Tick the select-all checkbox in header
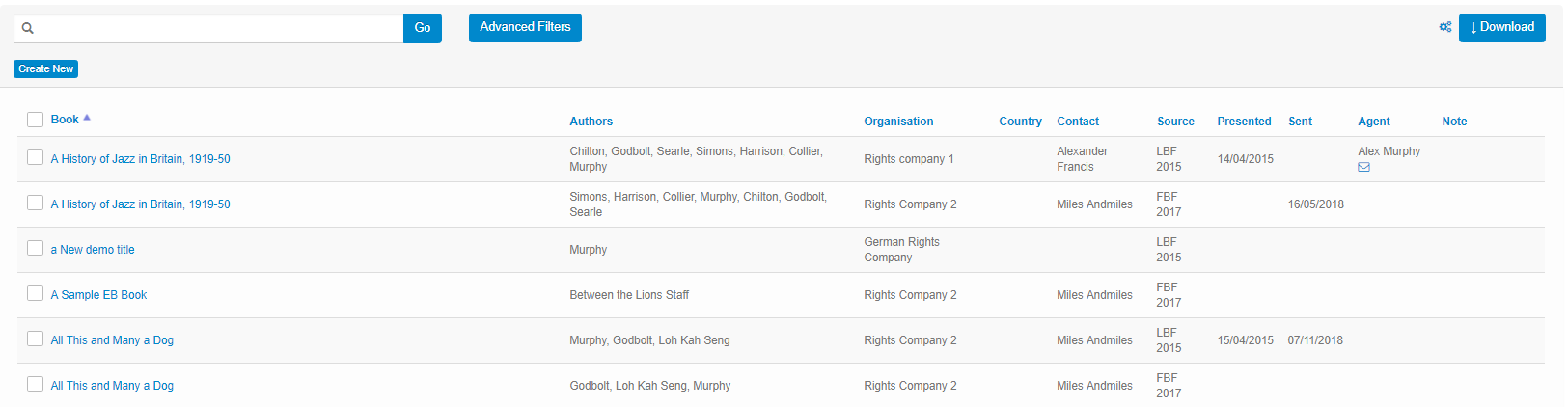 tap(35, 120)
